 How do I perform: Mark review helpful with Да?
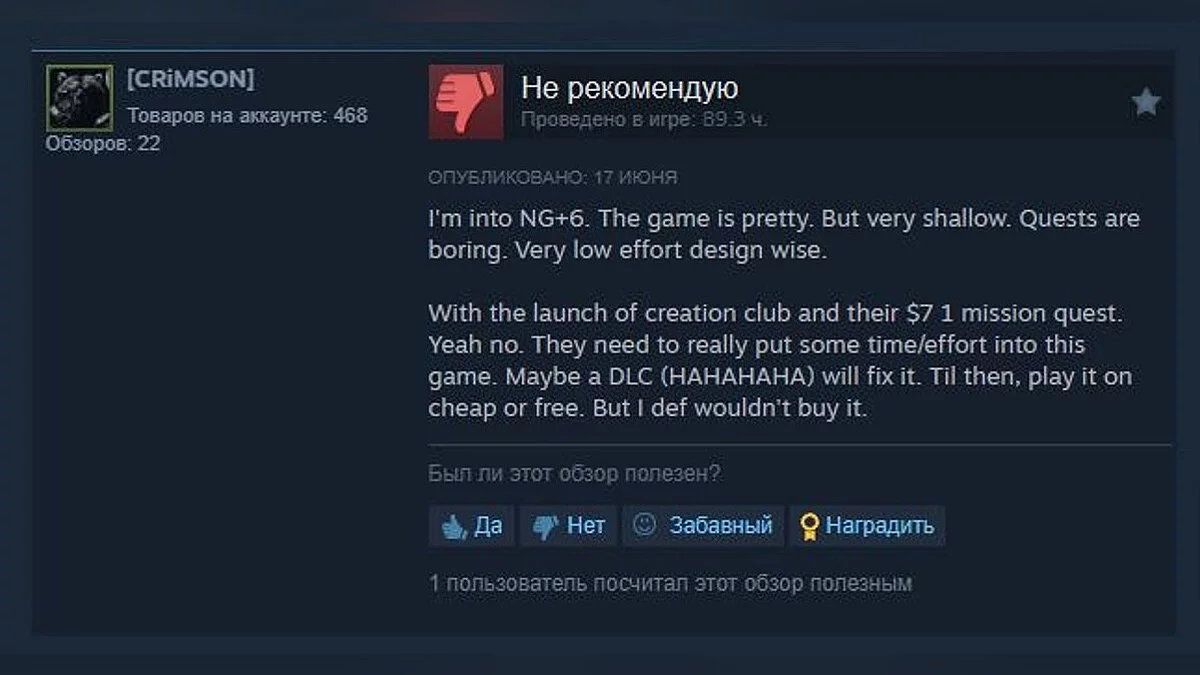pos(472,526)
